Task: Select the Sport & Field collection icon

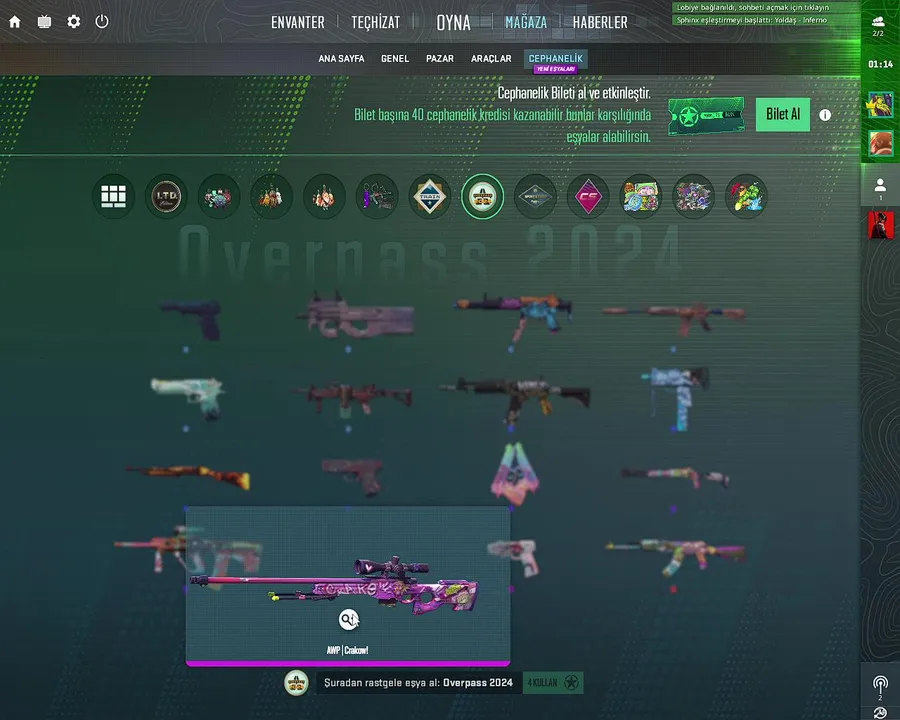Action: (x=536, y=196)
